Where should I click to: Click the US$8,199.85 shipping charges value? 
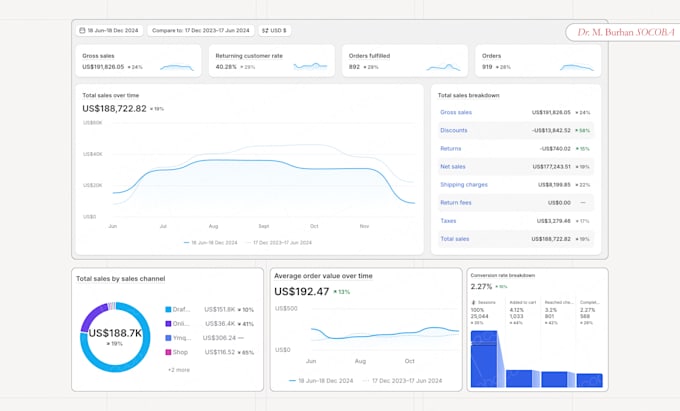click(x=554, y=185)
